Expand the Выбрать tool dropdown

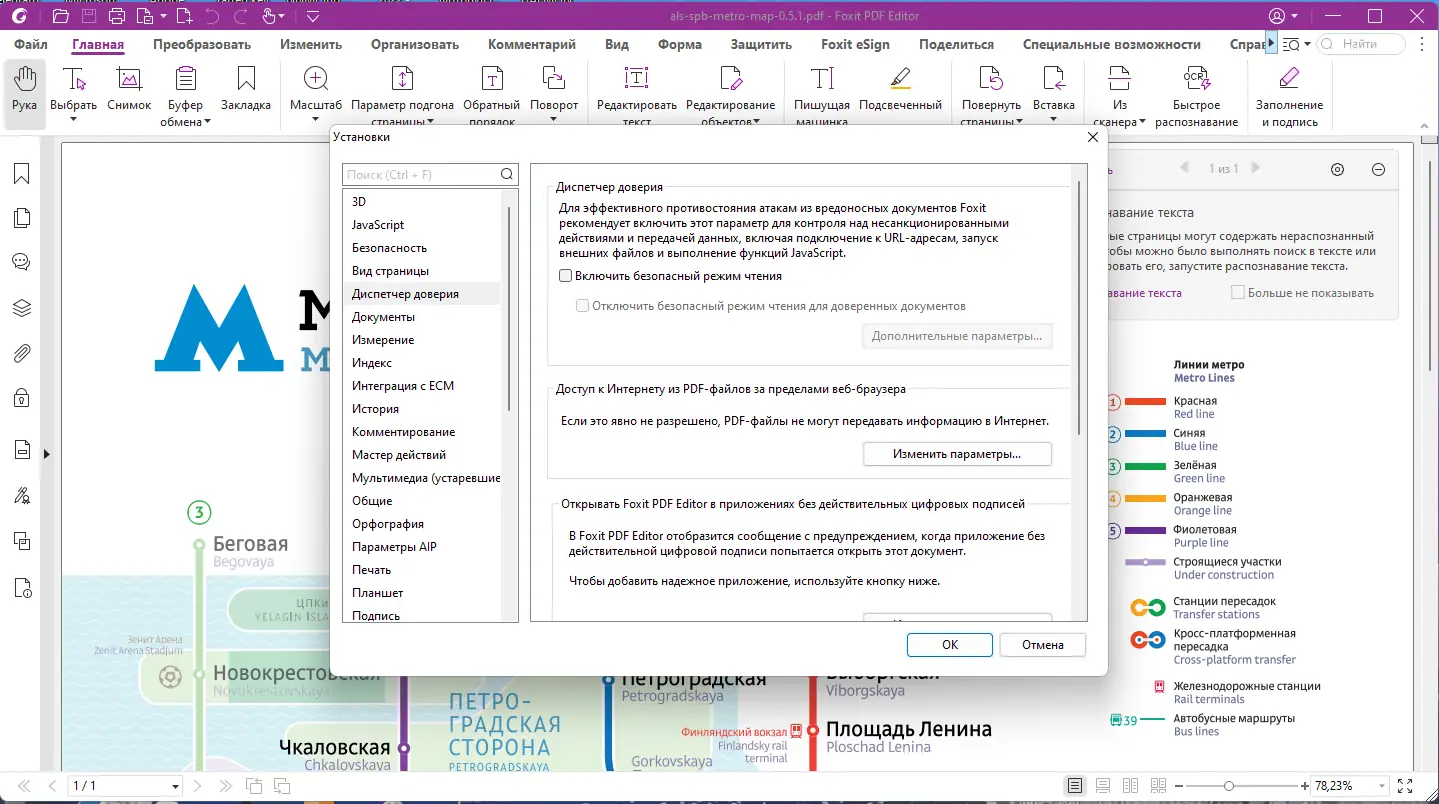point(74,119)
